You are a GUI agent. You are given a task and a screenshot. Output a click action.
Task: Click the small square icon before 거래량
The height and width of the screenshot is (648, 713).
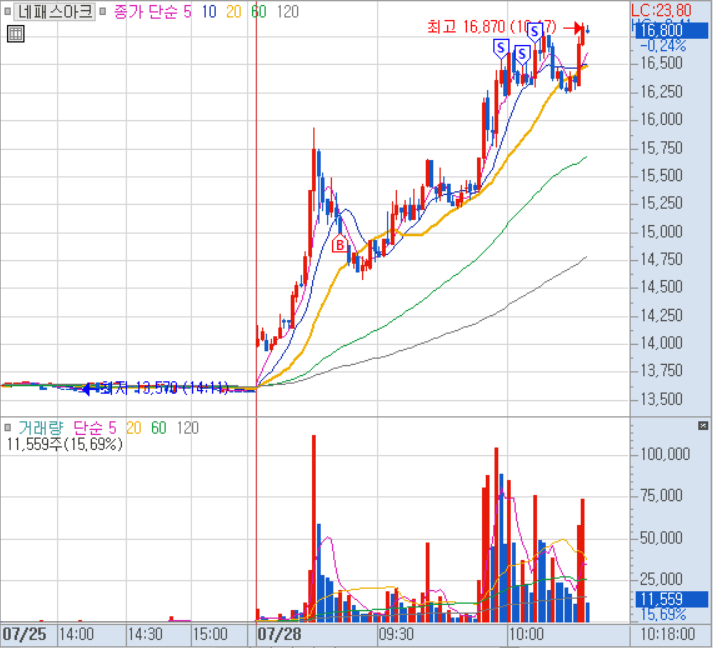[x=7, y=428]
